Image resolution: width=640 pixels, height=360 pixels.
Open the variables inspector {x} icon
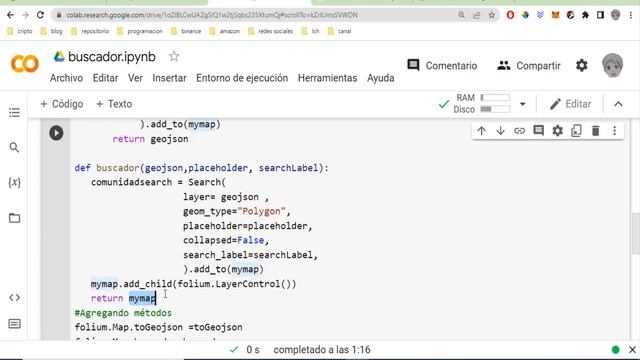pos(14,182)
